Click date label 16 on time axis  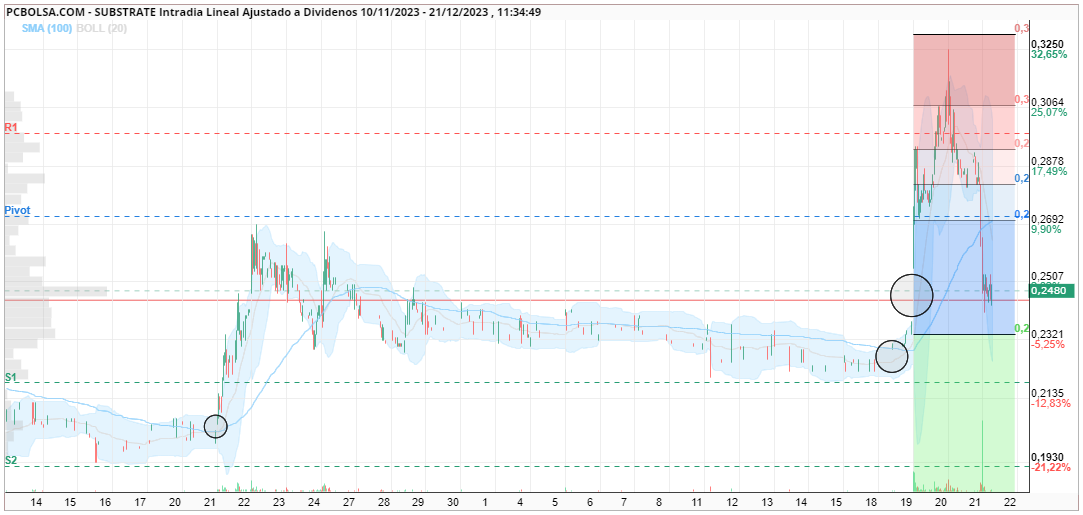(x=106, y=502)
